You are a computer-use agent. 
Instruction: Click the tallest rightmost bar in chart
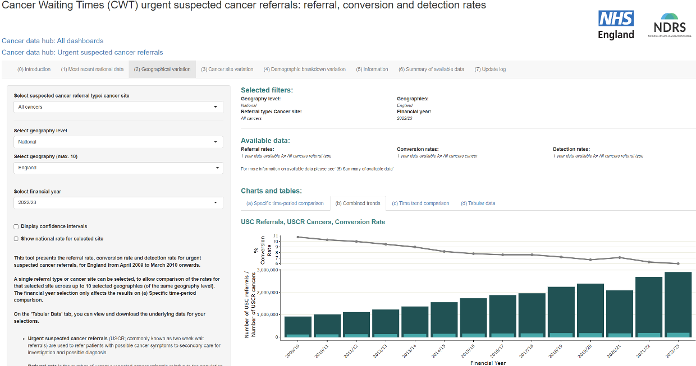coord(678,304)
